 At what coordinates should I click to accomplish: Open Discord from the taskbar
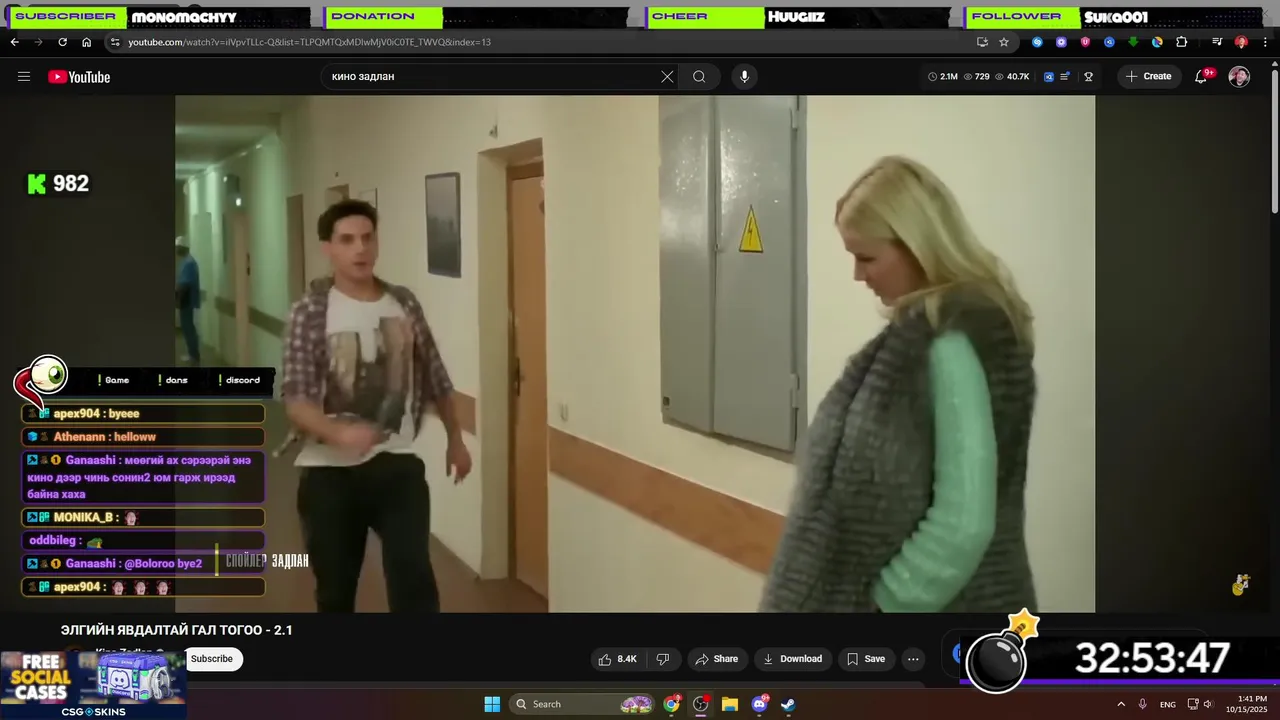point(759,704)
